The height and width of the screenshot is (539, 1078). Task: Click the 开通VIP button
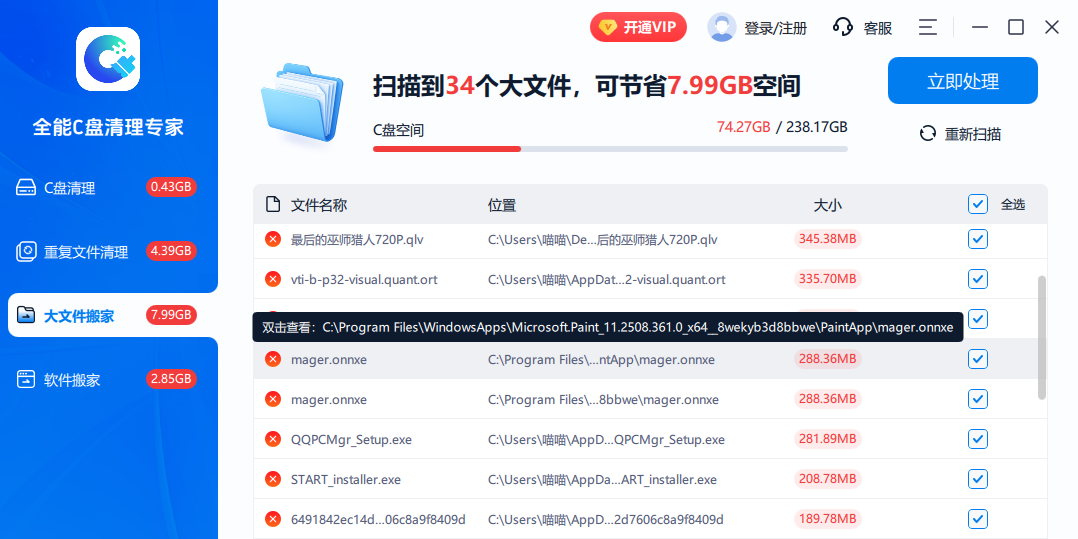tap(638, 28)
